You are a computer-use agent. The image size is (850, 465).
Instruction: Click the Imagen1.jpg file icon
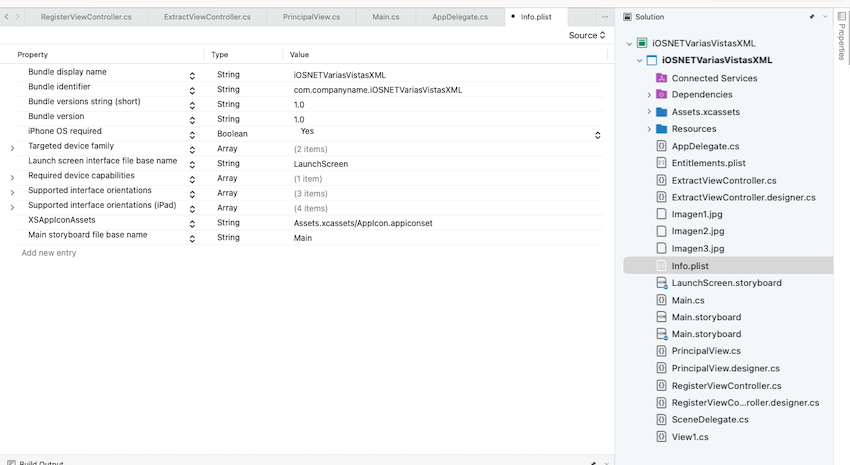(661, 214)
